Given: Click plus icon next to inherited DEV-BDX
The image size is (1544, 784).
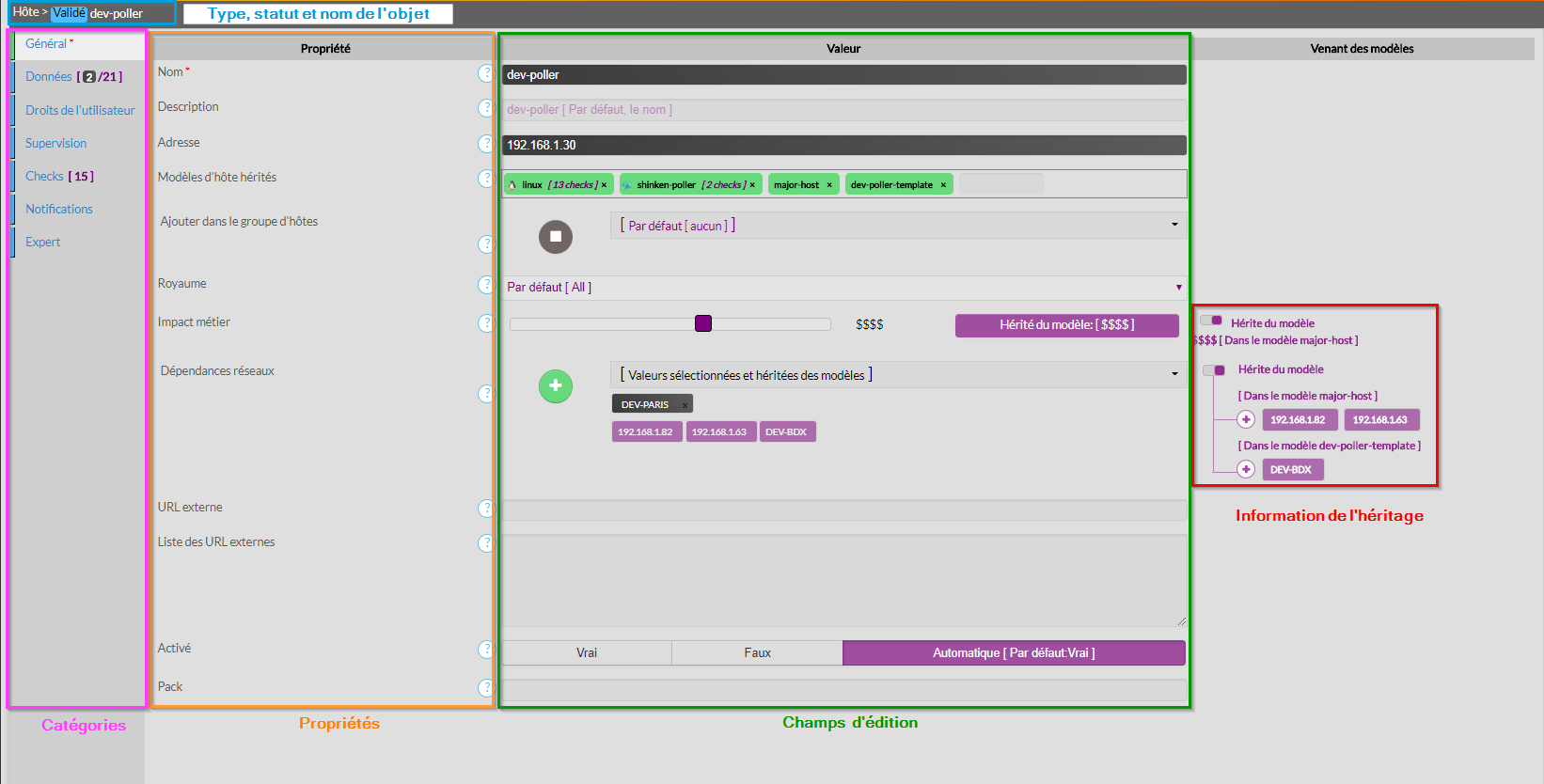Looking at the screenshot, I should click(1246, 469).
